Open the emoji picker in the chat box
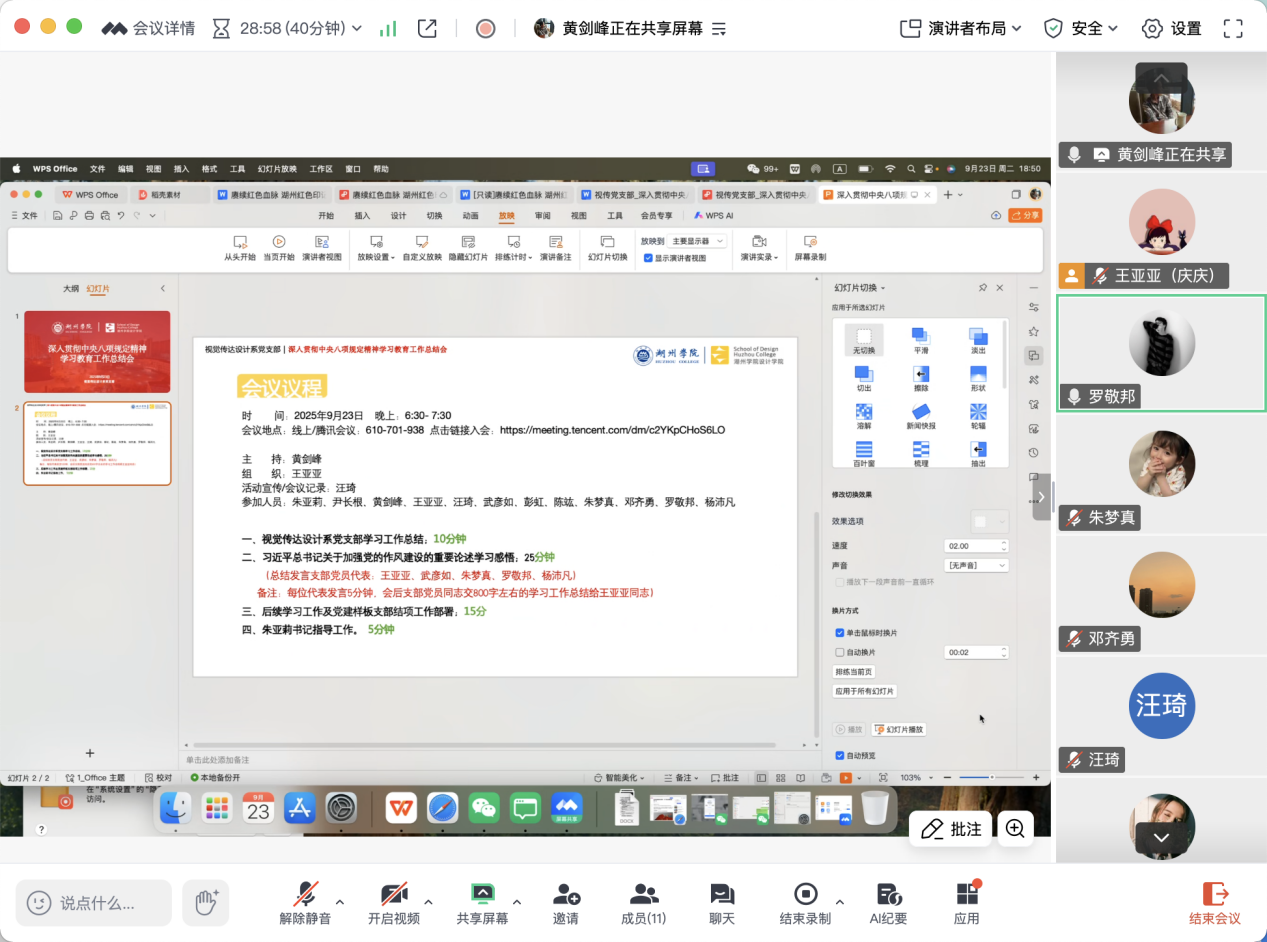Viewport: 1267px width, 942px height. coord(39,903)
